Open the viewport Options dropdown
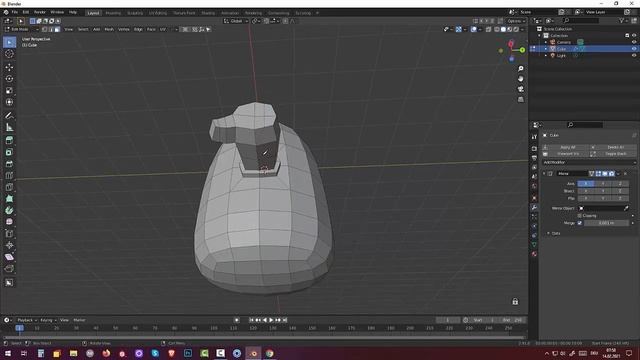Viewport: 640px width, 360px height. coord(516,21)
